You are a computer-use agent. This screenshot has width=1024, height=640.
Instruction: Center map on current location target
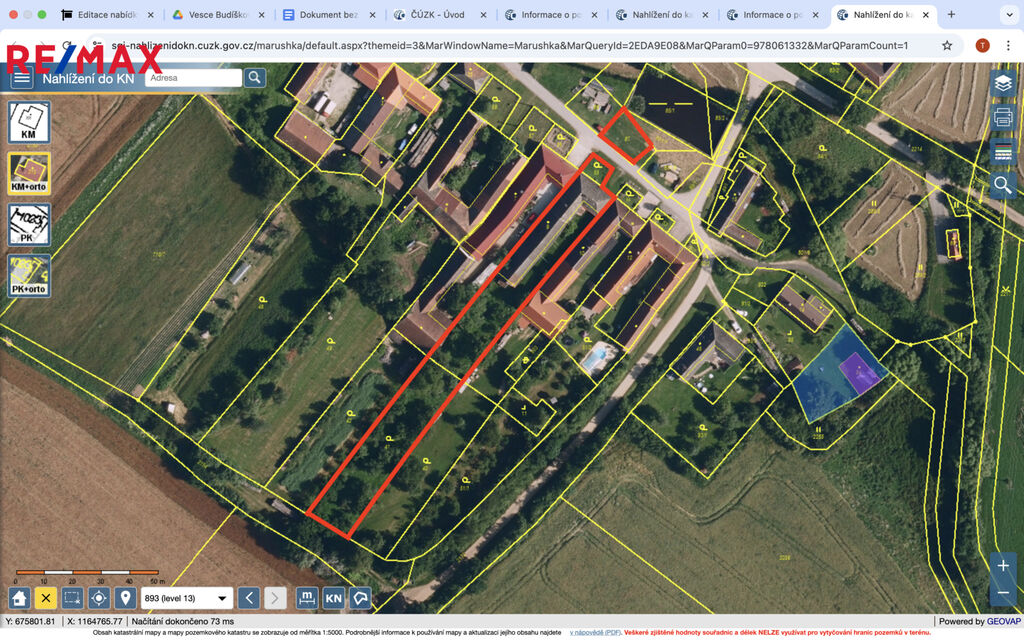pyautogui.click(x=98, y=598)
